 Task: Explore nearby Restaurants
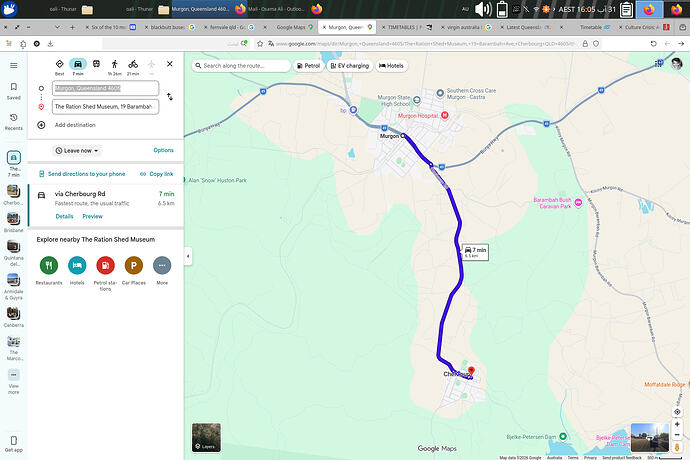(x=49, y=265)
